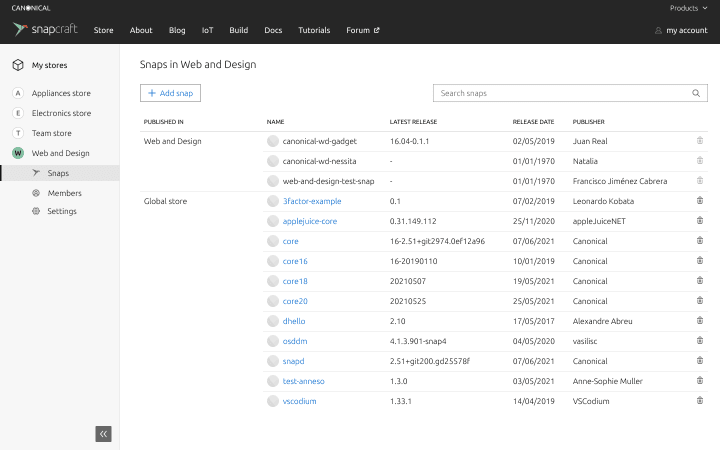Remove osddm using its trash icon

pos(700,340)
